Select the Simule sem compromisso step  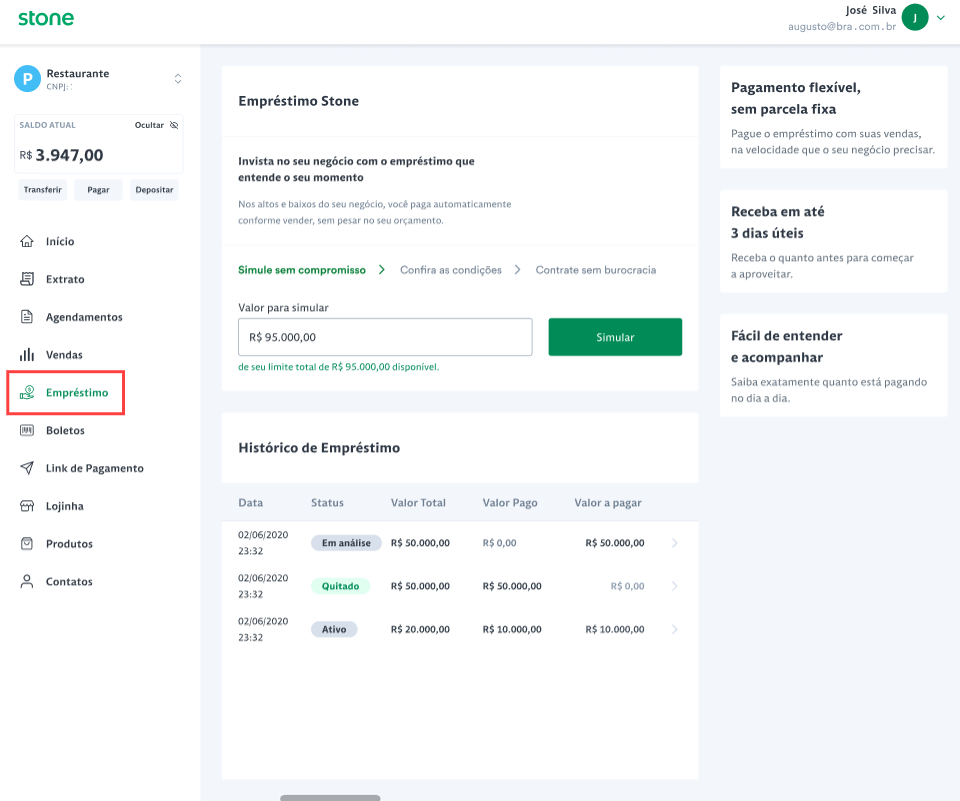click(x=302, y=270)
